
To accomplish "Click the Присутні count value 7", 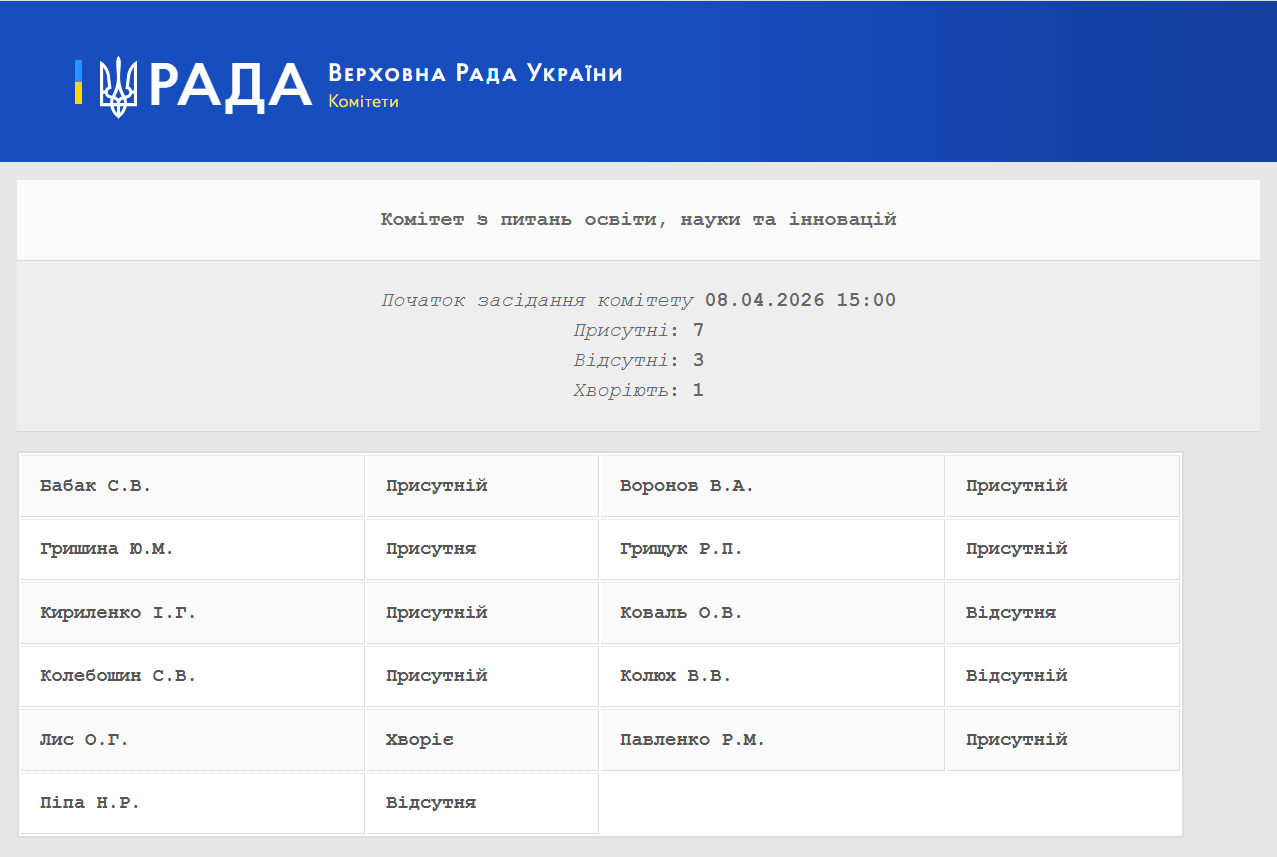I will [698, 330].
